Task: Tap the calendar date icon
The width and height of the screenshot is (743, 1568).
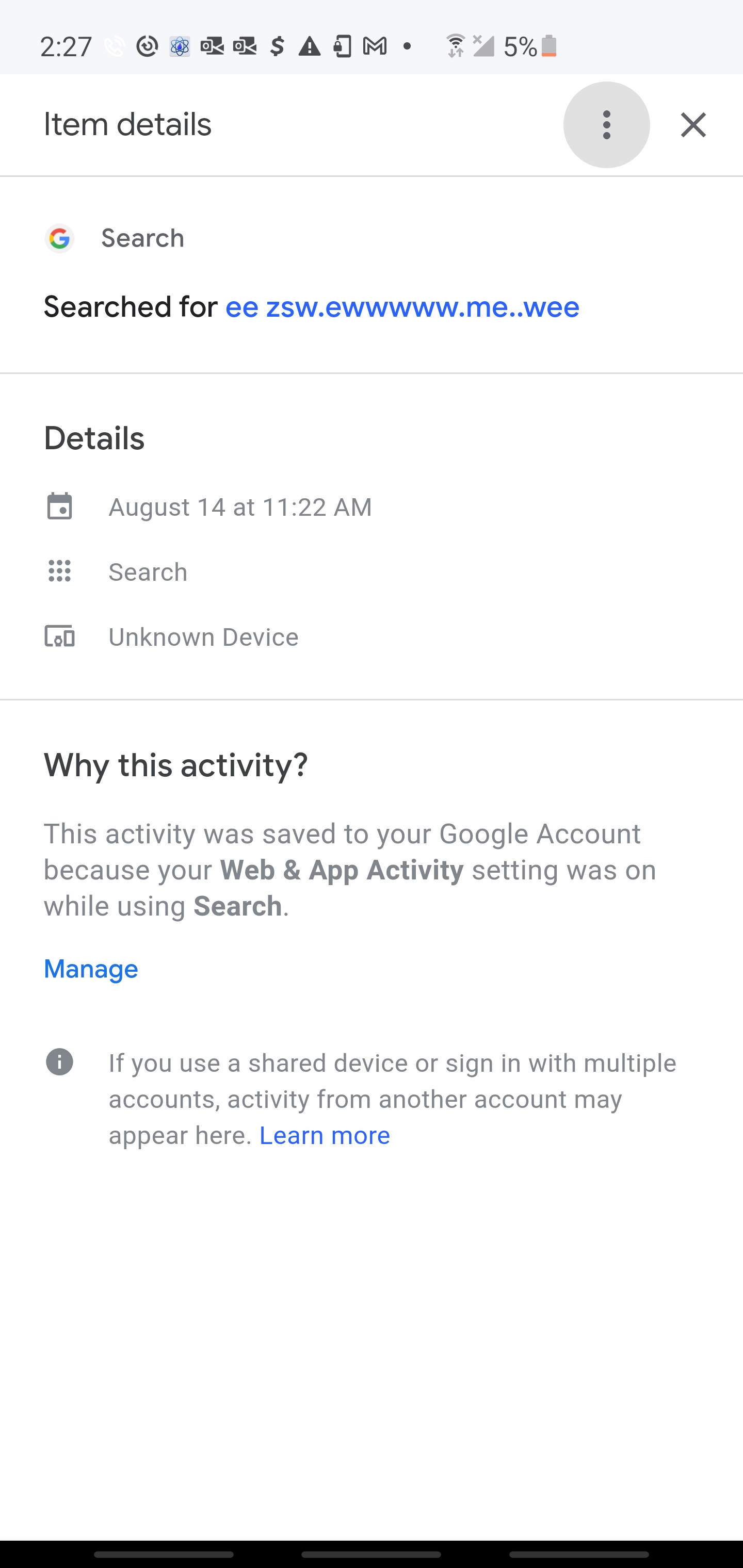Action: coord(60,507)
